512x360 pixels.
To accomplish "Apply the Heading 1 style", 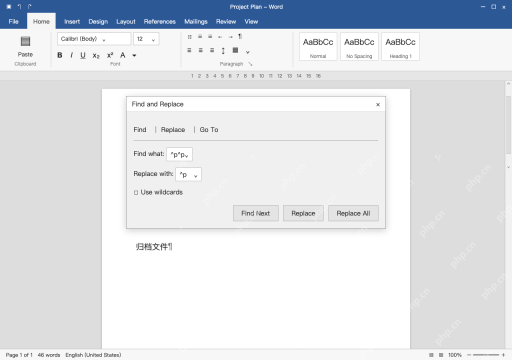I will click(x=400, y=47).
